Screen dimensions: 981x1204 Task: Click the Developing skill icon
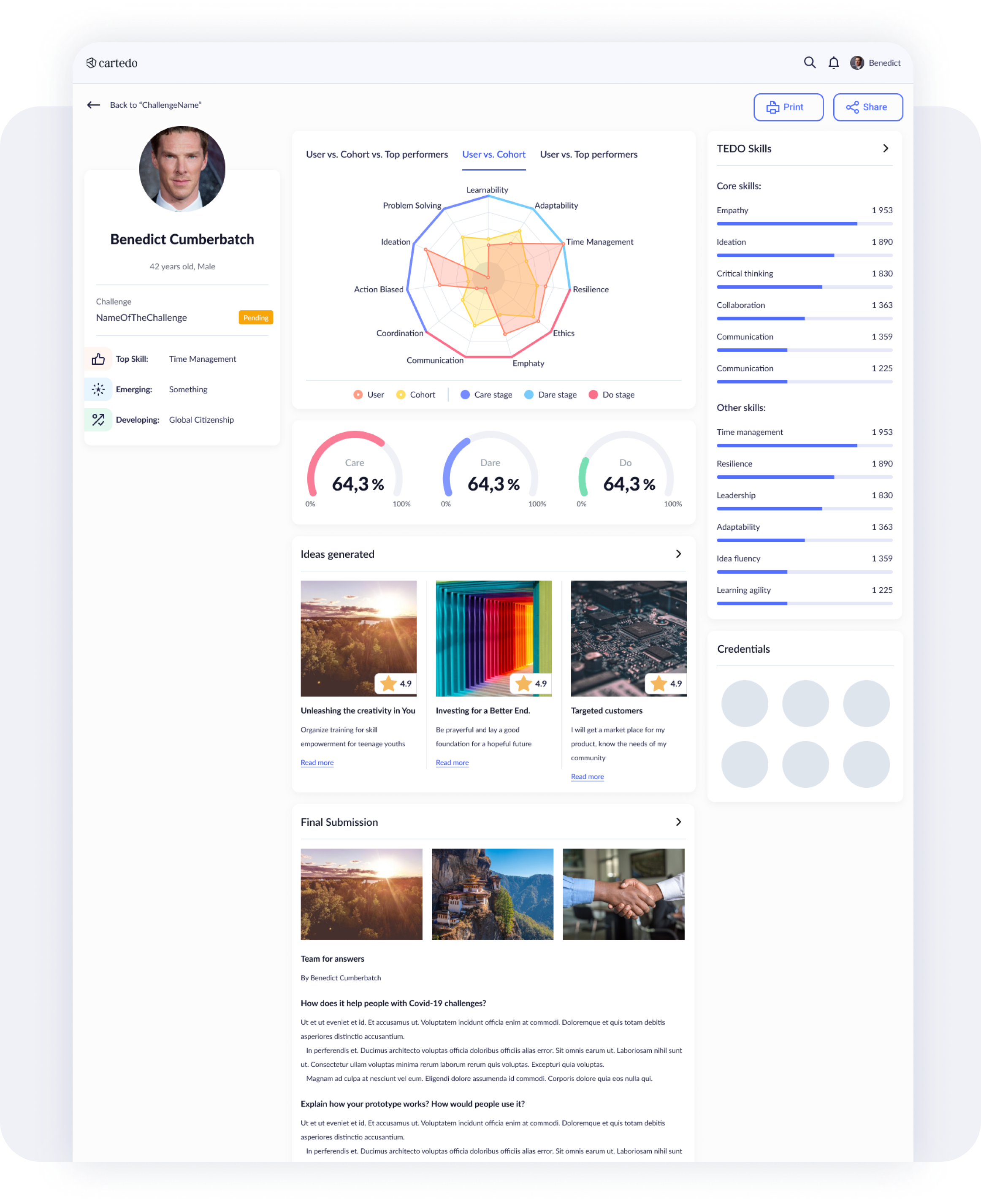pyautogui.click(x=98, y=420)
